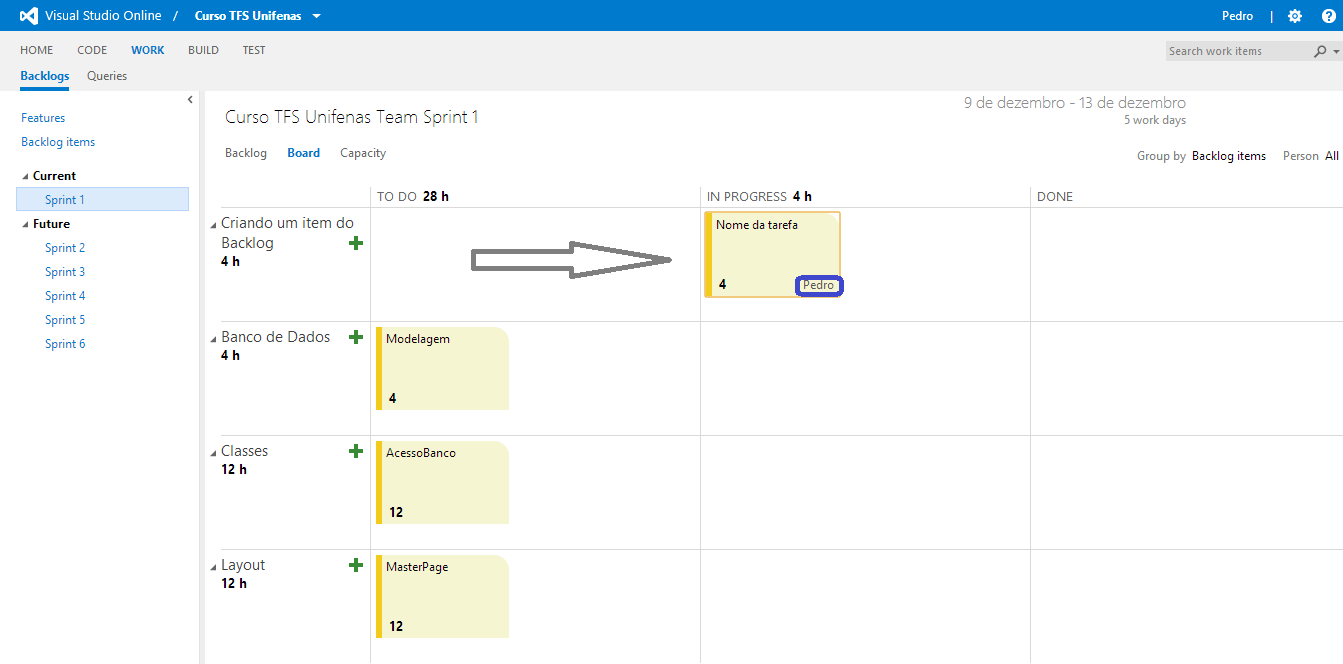
Task: Open the Curso TFS Unifenas project dropdown
Action: tap(317, 16)
